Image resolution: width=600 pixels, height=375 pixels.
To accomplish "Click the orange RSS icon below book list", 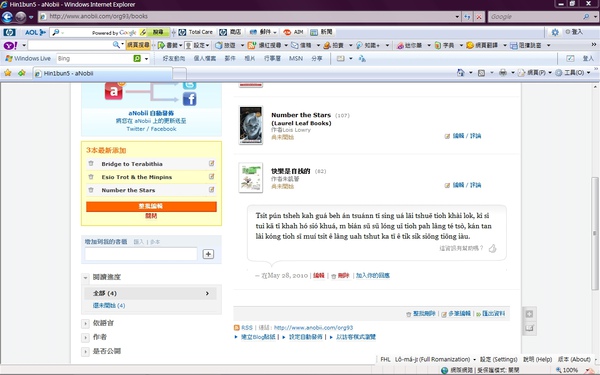I will point(237,328).
